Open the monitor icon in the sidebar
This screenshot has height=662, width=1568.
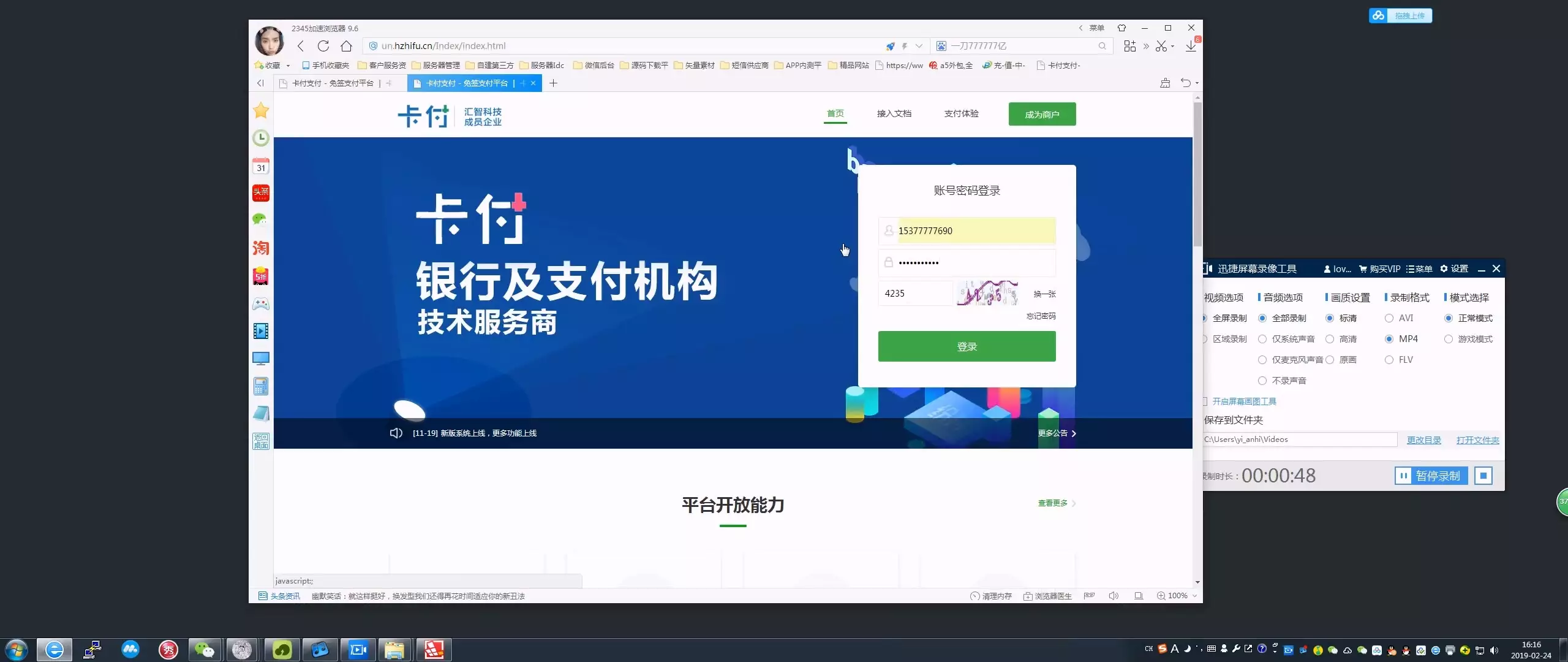point(261,359)
